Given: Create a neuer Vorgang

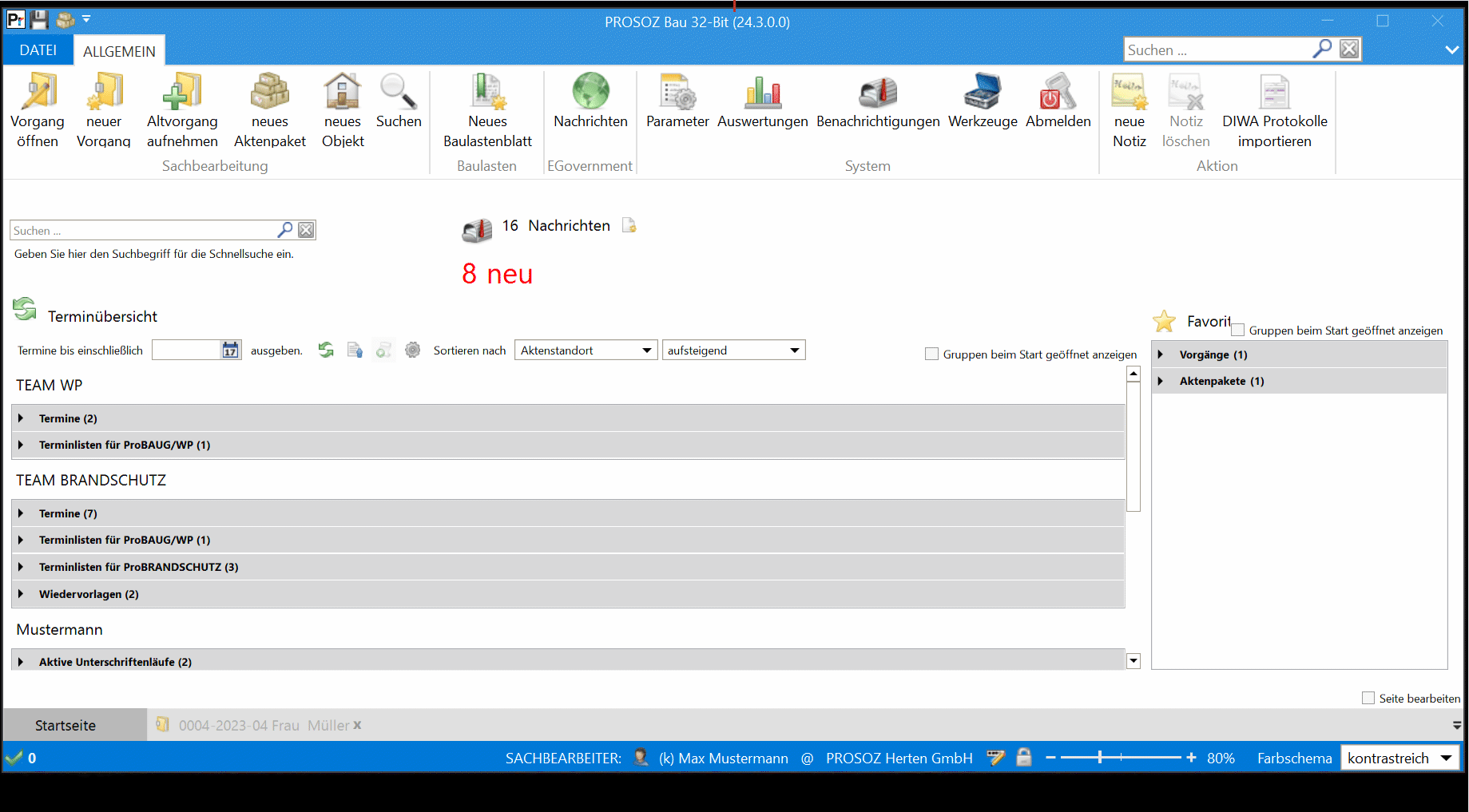Looking at the screenshot, I should click(x=104, y=110).
